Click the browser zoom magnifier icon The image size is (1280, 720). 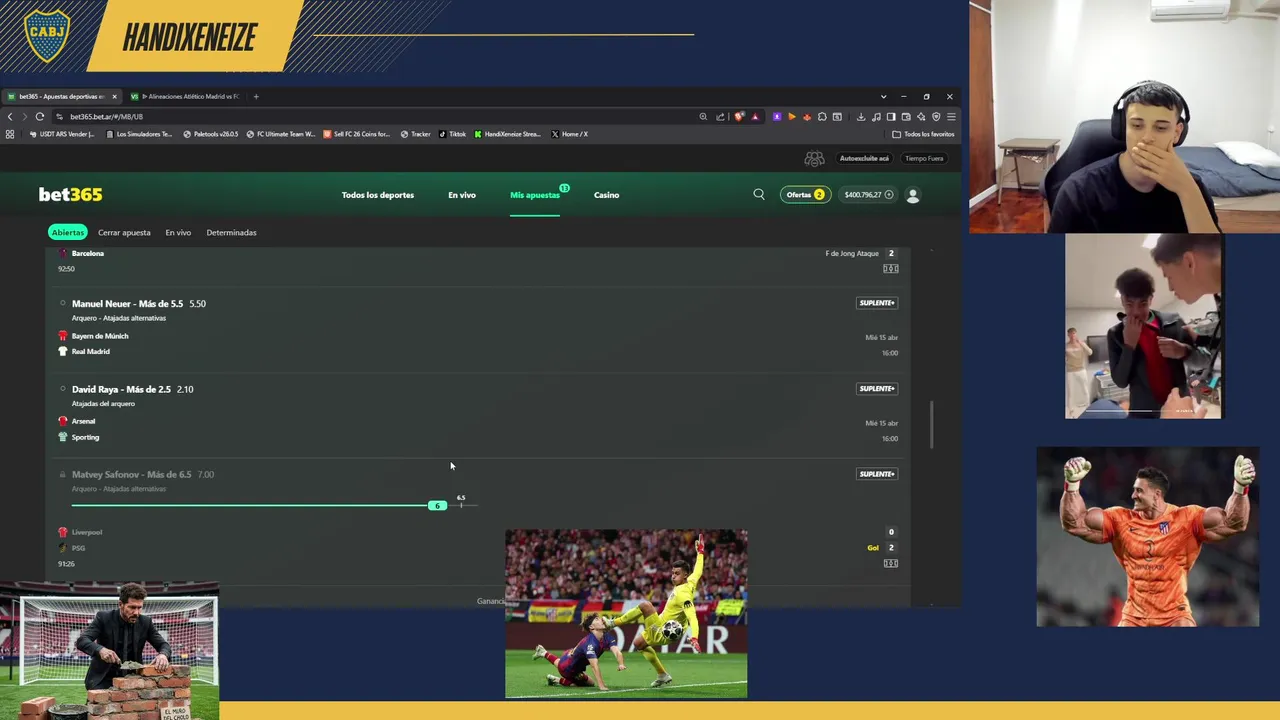coord(703,116)
